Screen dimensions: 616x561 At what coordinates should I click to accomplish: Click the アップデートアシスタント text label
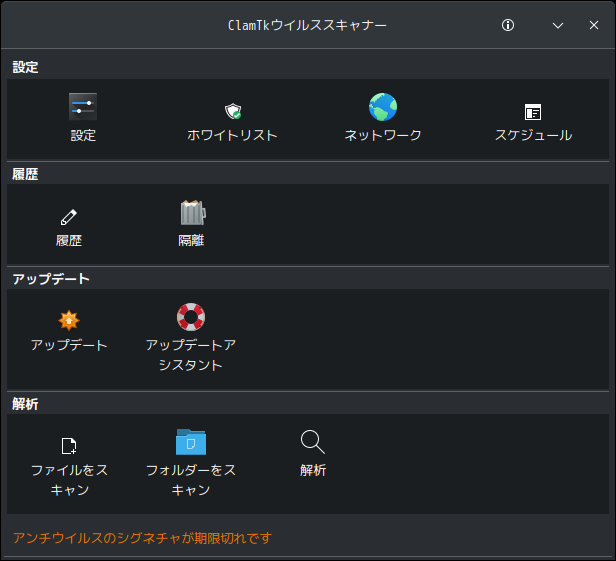(x=191, y=355)
